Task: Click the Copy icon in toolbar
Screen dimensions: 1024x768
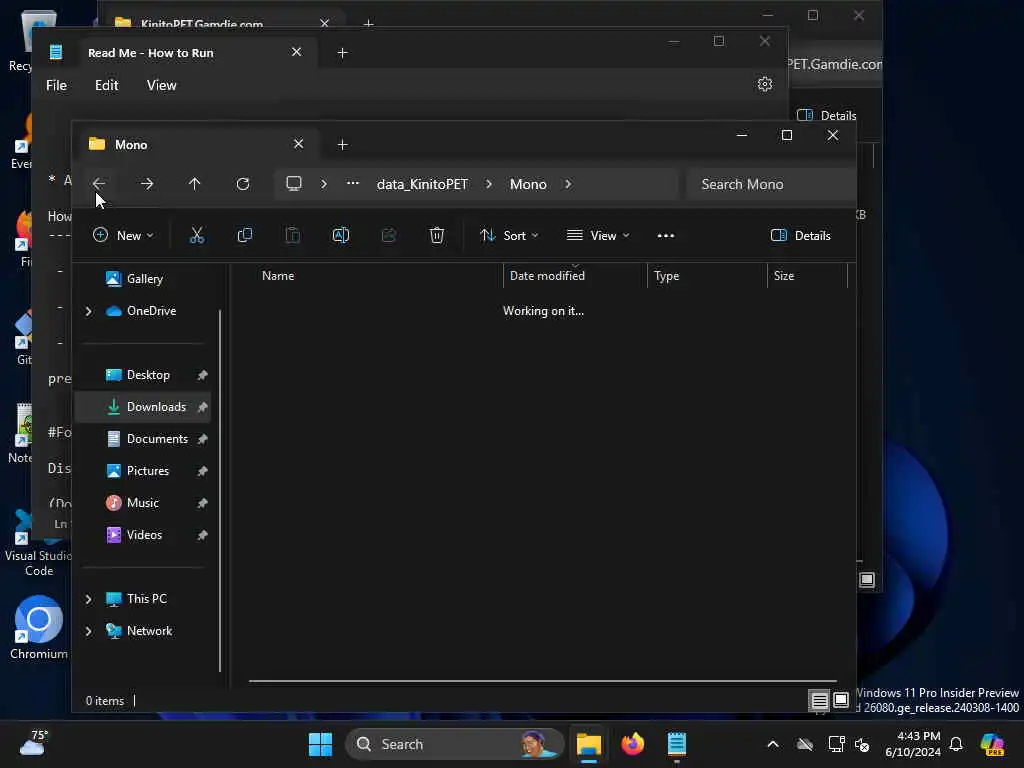Action: tap(245, 236)
